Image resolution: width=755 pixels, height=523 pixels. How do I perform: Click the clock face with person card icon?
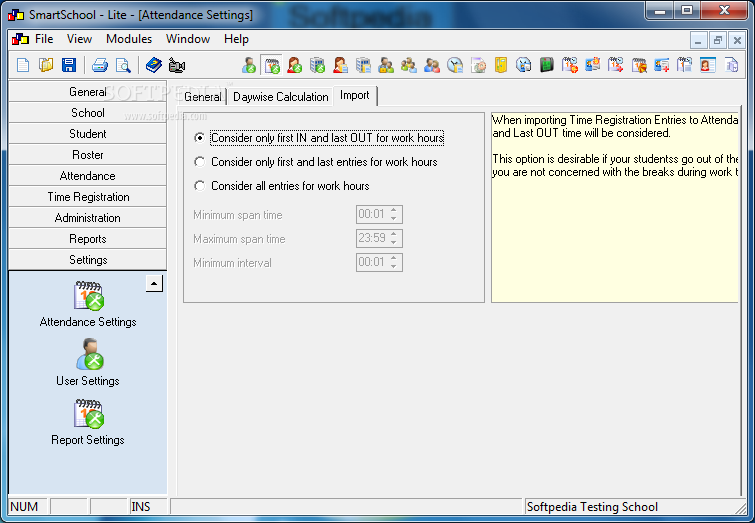[x=523, y=65]
